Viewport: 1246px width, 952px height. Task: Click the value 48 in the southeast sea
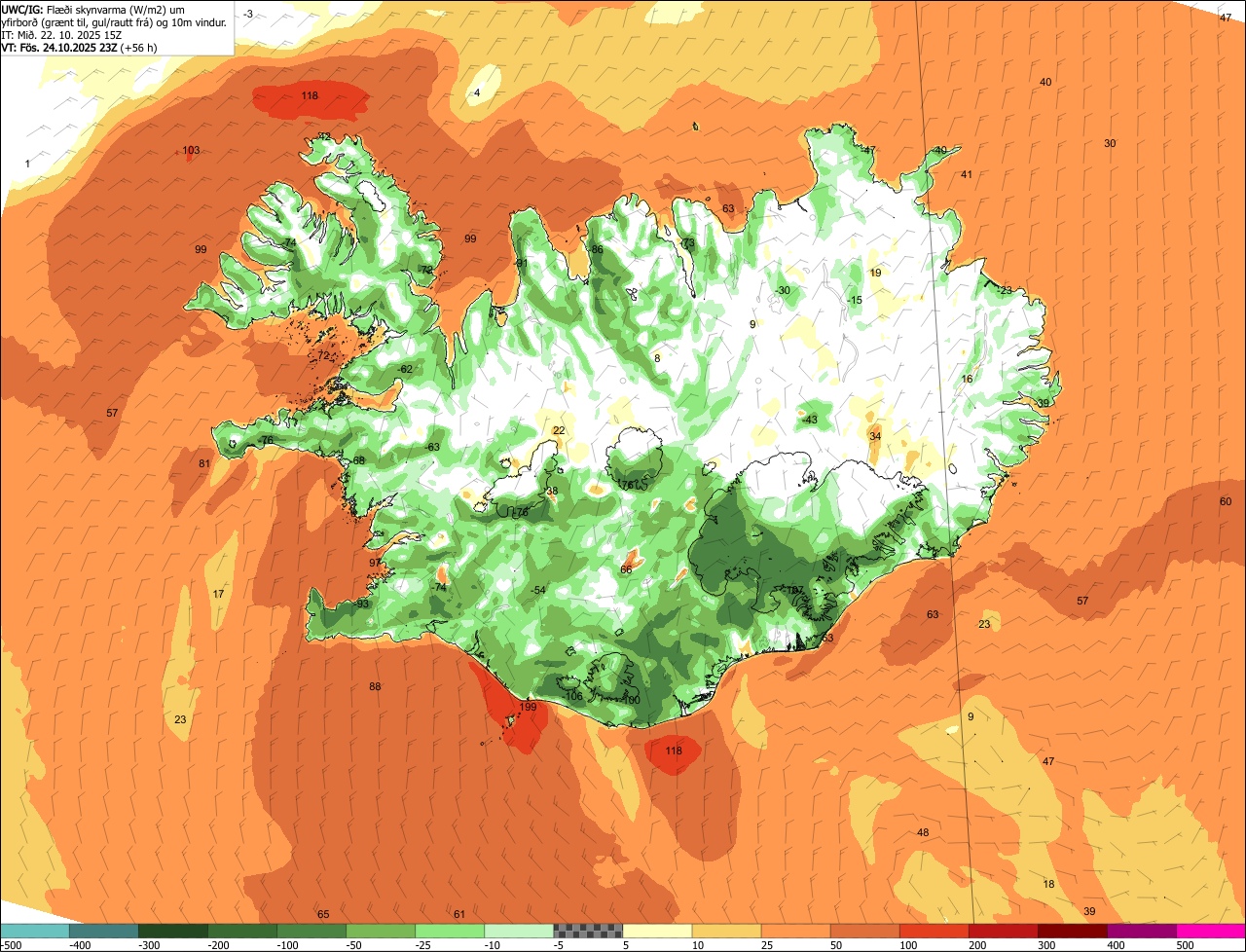[x=923, y=832]
